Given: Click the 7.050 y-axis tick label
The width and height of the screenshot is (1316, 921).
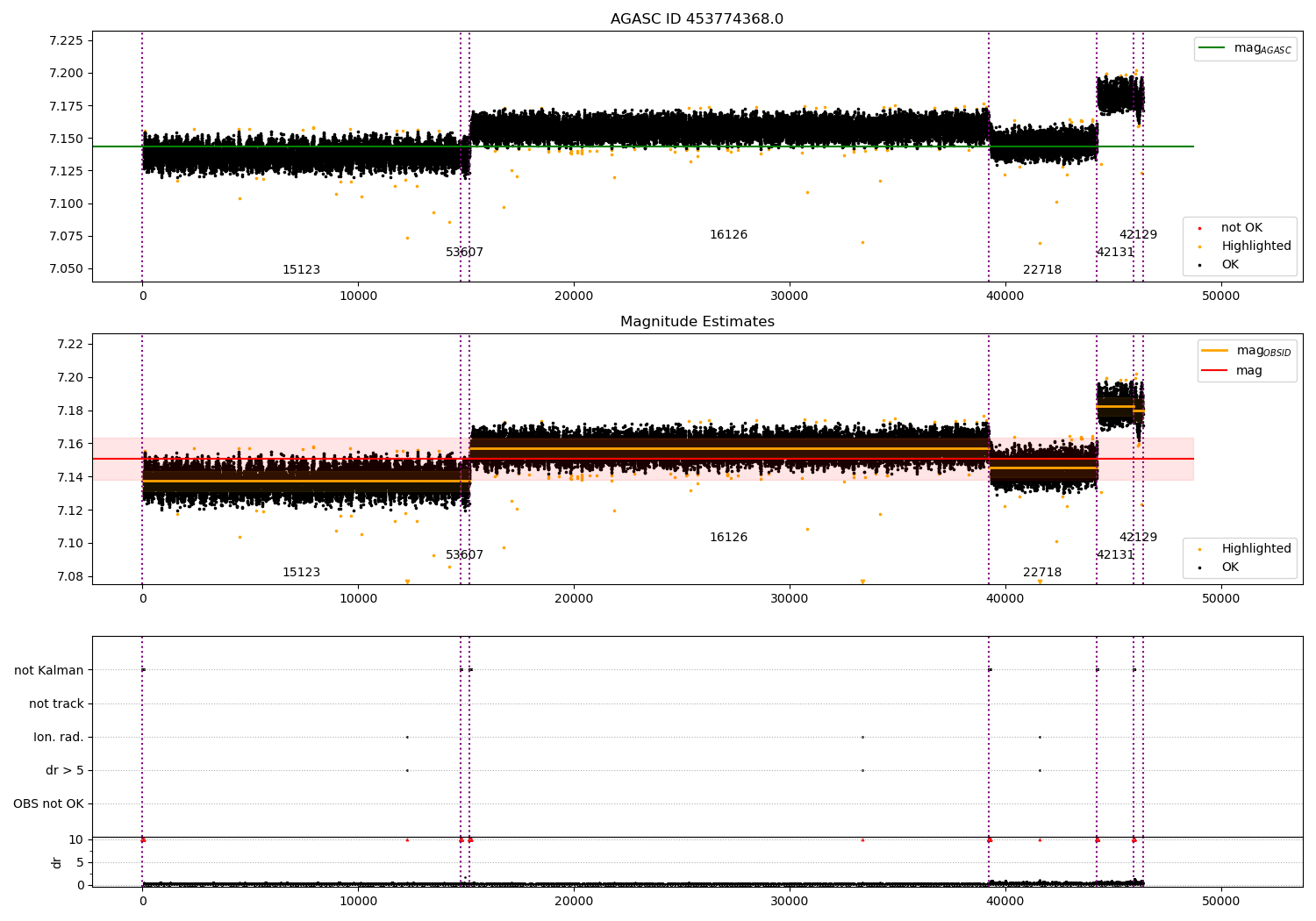Looking at the screenshot, I should pos(66,269).
